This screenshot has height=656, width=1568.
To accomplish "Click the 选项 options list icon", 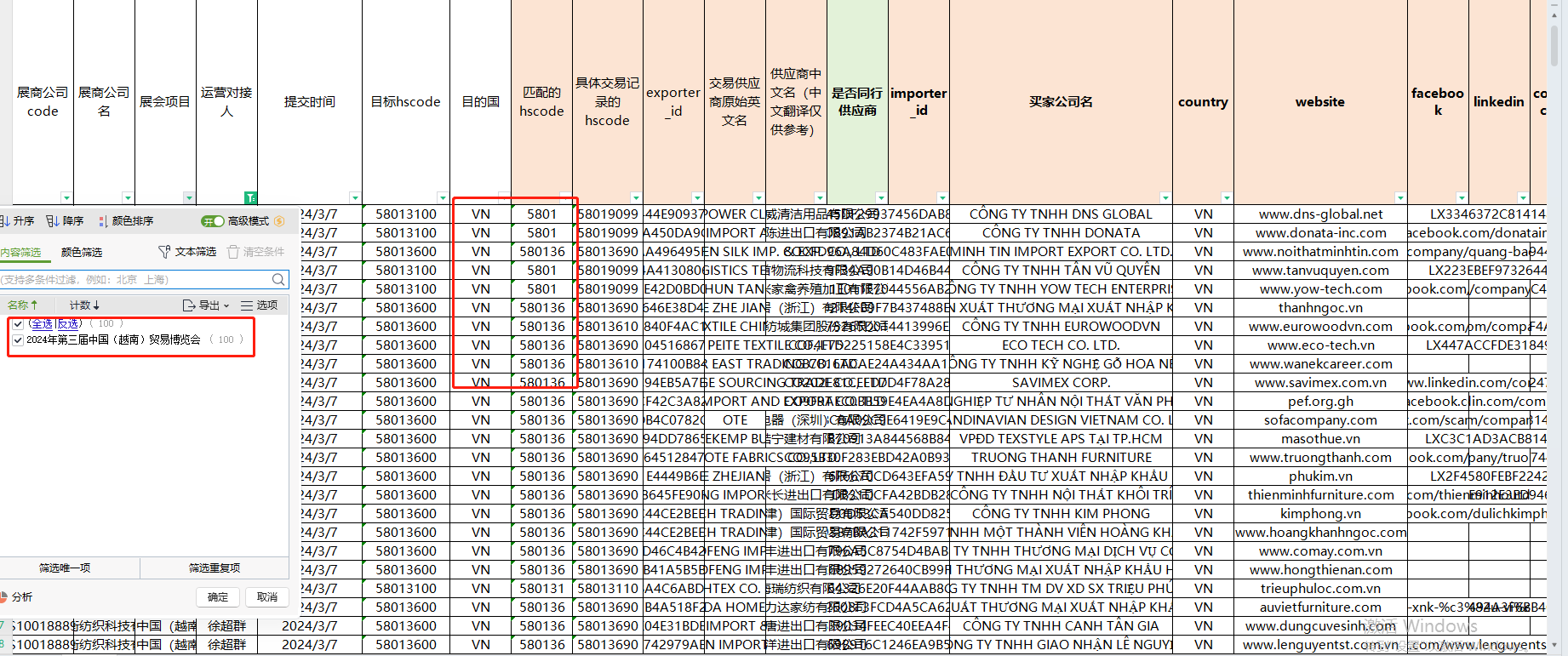I will point(247,305).
